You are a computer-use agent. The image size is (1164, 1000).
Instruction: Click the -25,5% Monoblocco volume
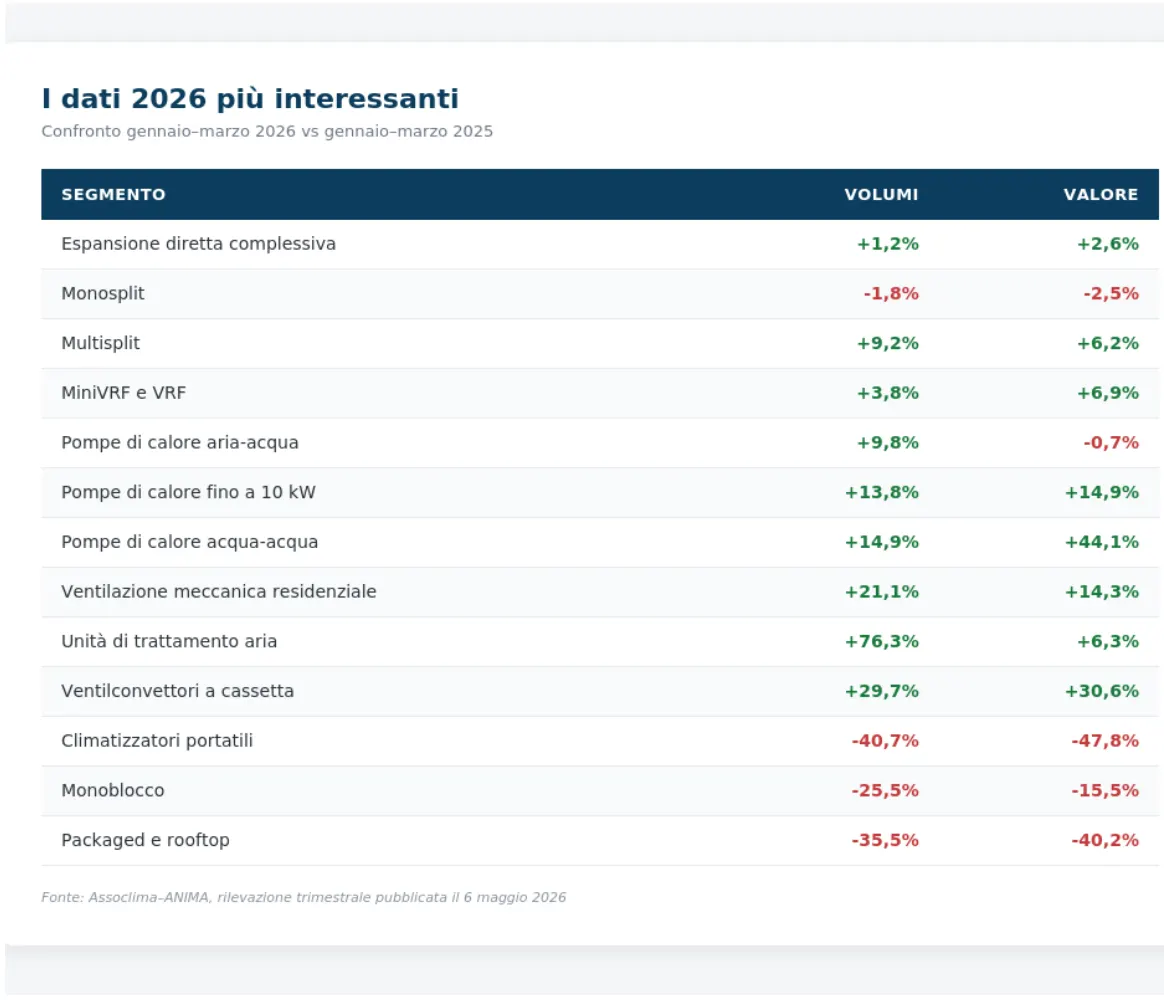point(885,791)
